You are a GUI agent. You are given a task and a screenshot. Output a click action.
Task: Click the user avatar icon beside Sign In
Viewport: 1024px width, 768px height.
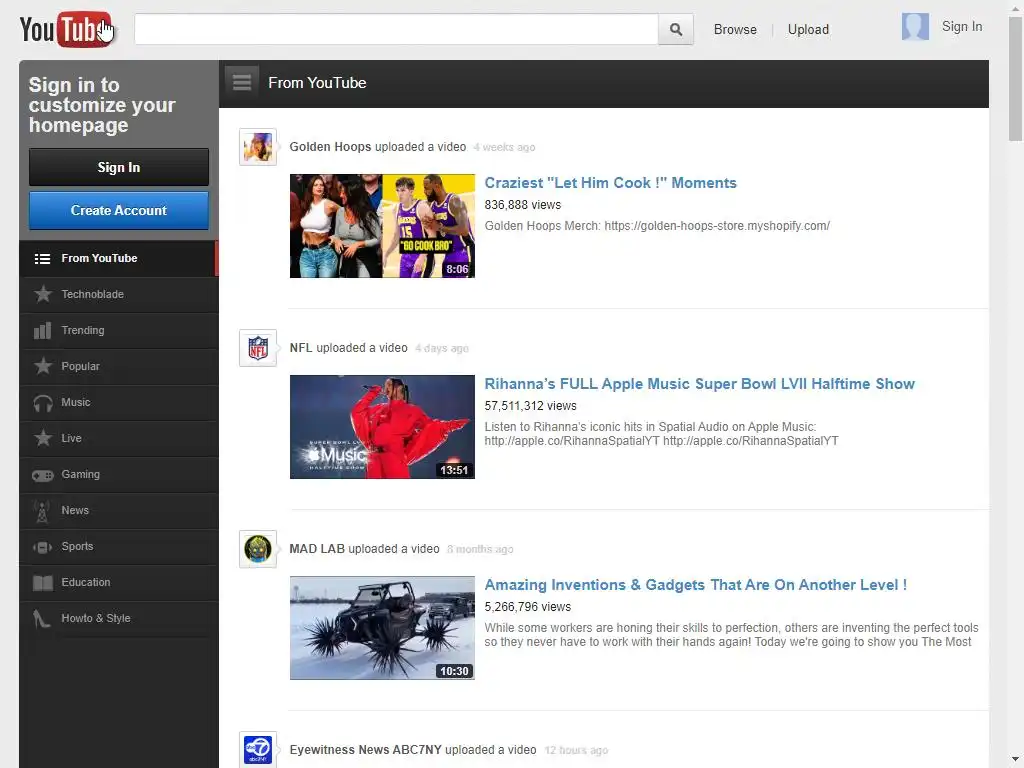point(915,27)
